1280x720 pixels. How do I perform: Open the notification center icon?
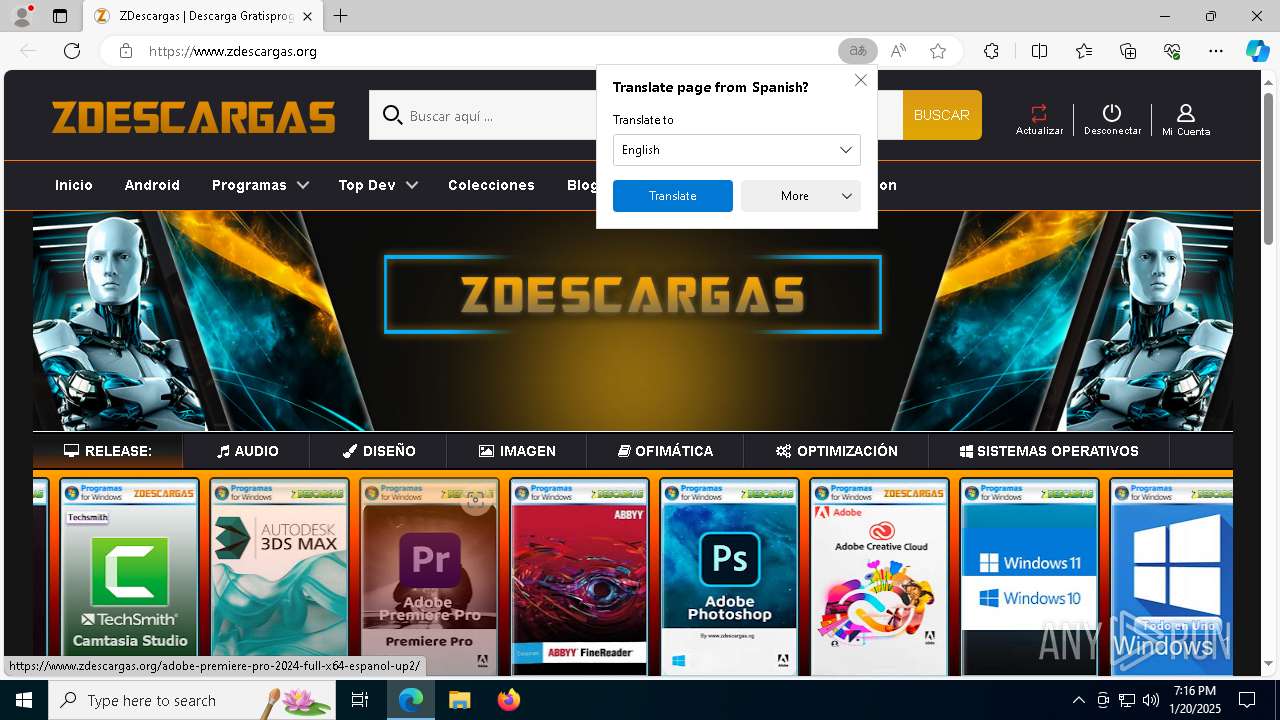pyautogui.click(x=1247, y=700)
